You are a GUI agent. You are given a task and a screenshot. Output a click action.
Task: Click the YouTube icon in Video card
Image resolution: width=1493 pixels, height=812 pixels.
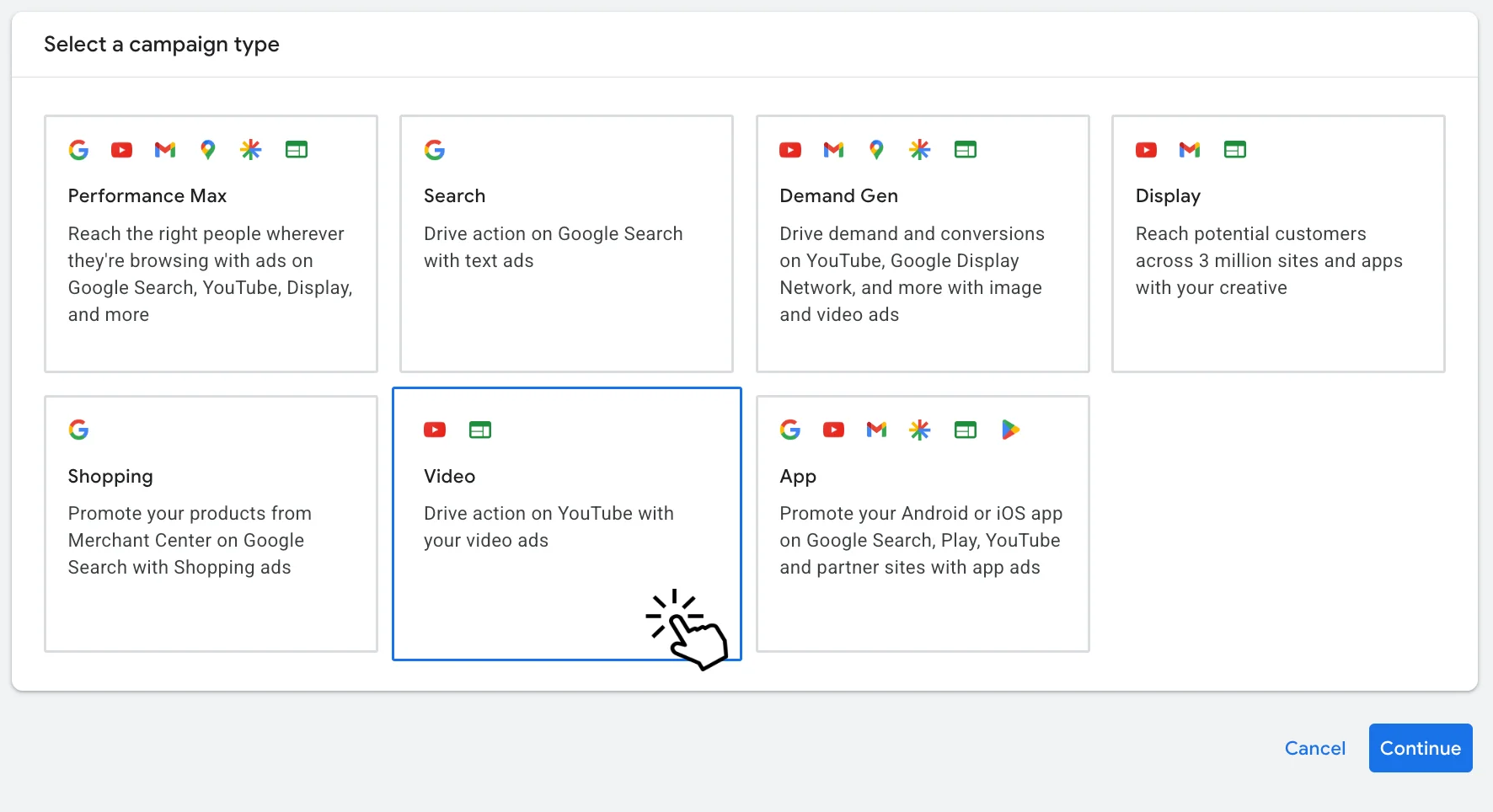[x=435, y=430]
